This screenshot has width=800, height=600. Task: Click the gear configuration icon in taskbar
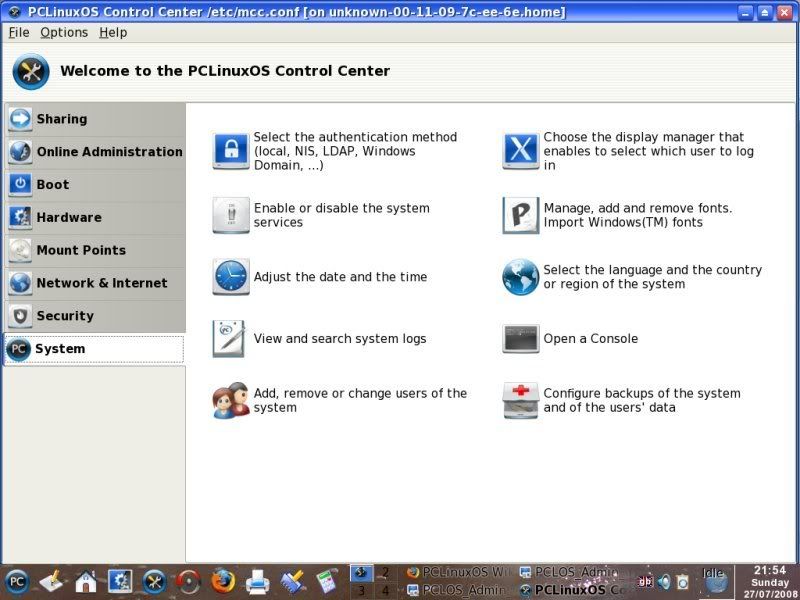pyautogui.click(x=120, y=582)
